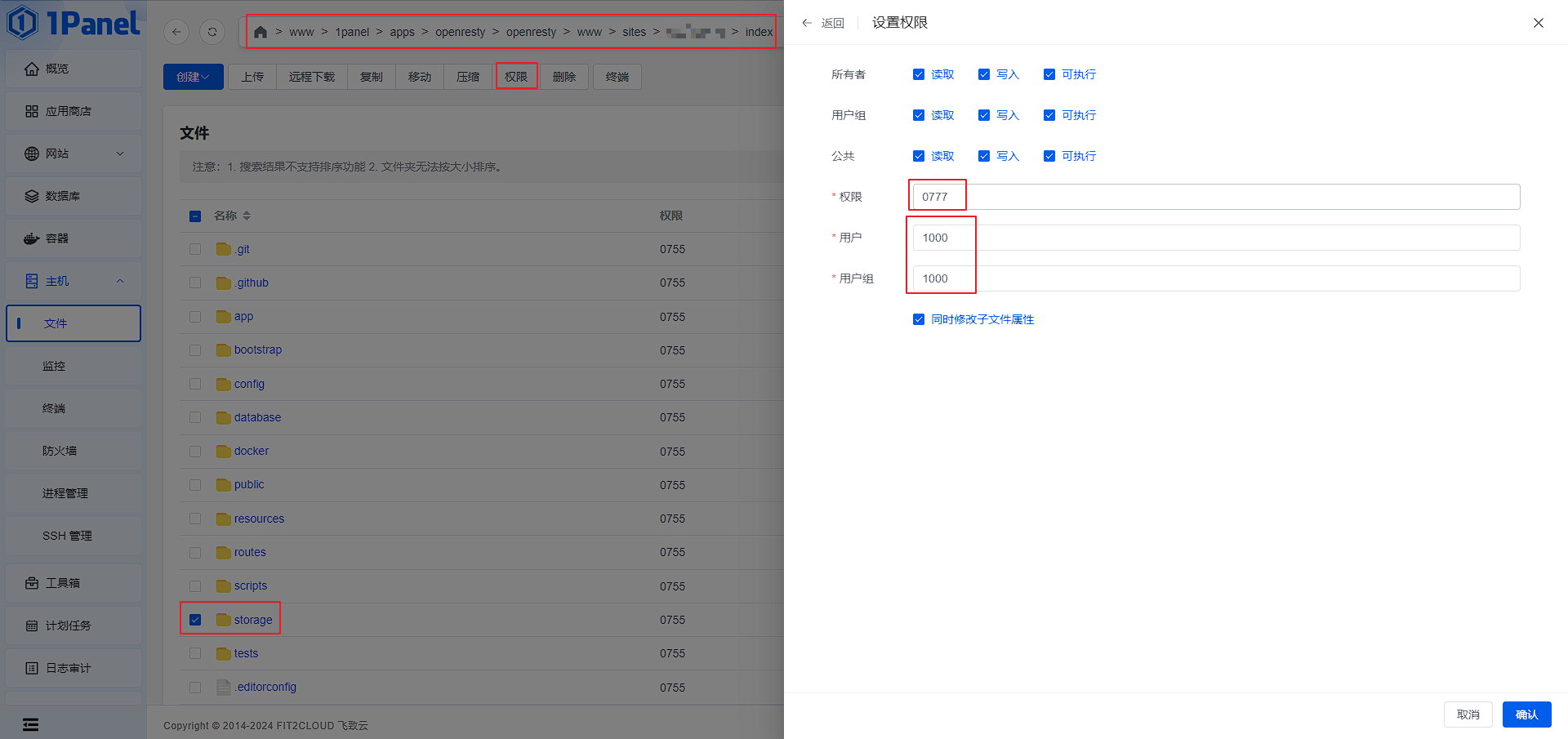The width and height of the screenshot is (1568, 739).
Task: Uncheck 同时修改子文件属性 checkbox
Action: click(x=919, y=319)
